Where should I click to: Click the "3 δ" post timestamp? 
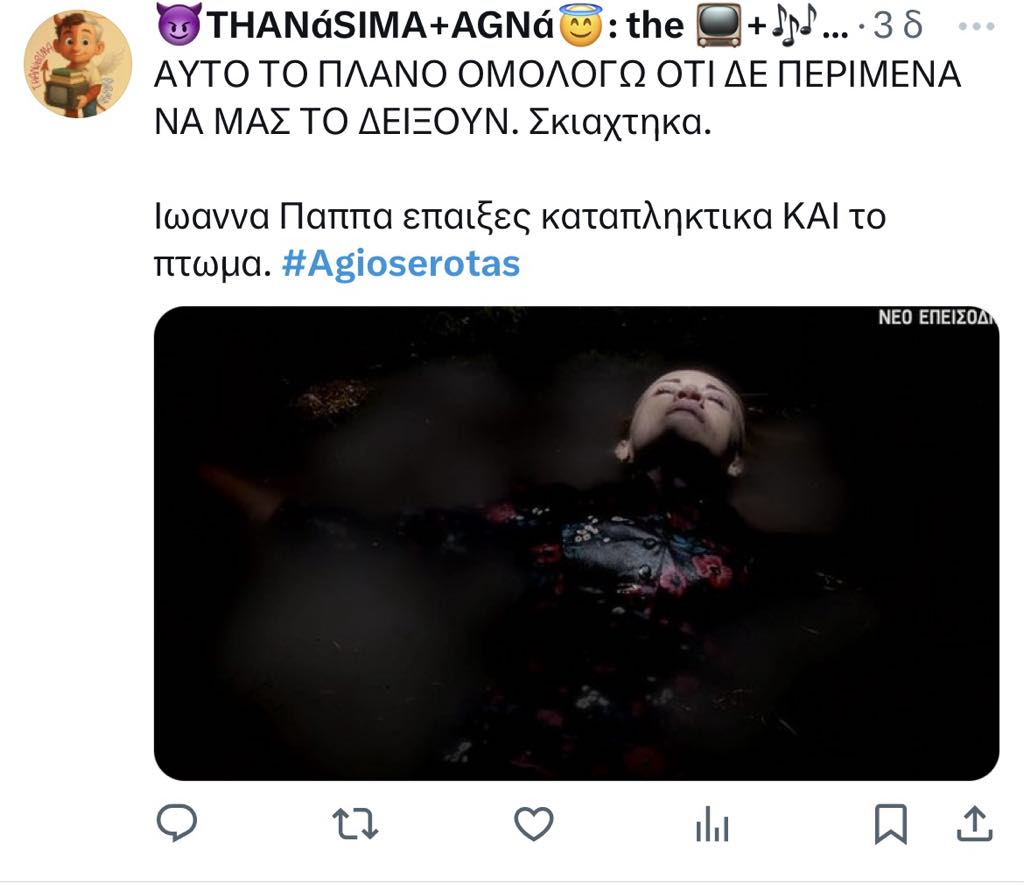coord(898,26)
